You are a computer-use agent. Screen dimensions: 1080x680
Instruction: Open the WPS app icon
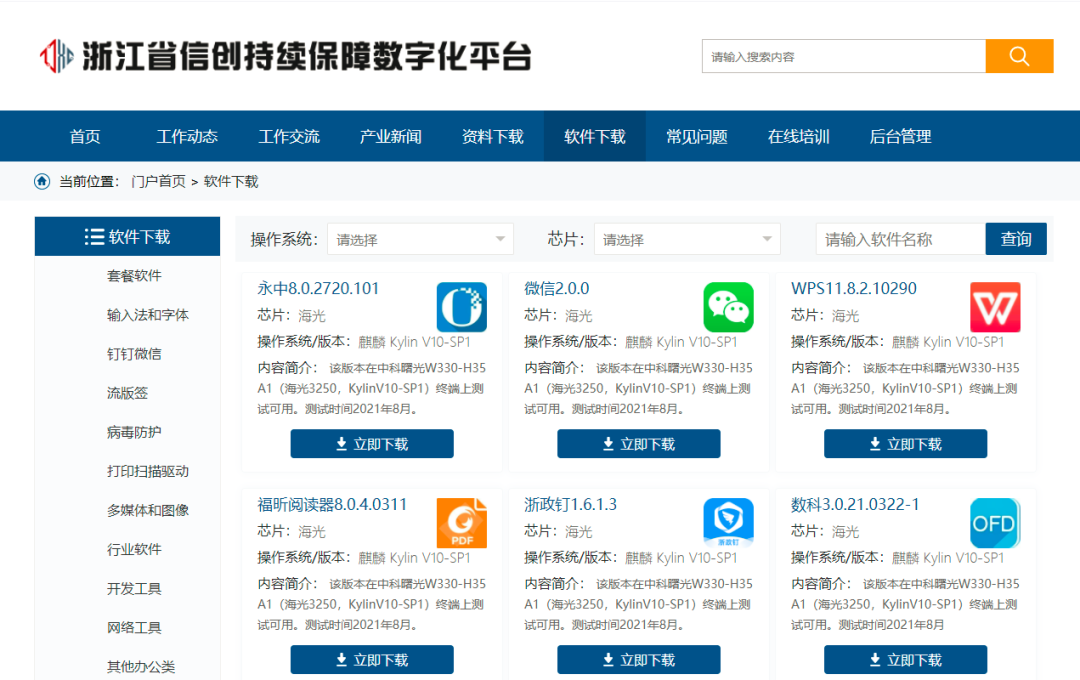[x=995, y=307]
